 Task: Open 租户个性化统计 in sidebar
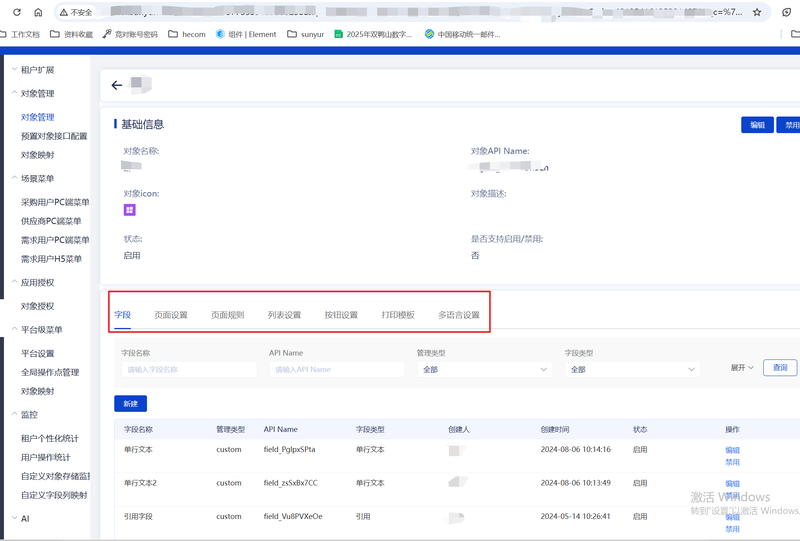(x=50, y=438)
